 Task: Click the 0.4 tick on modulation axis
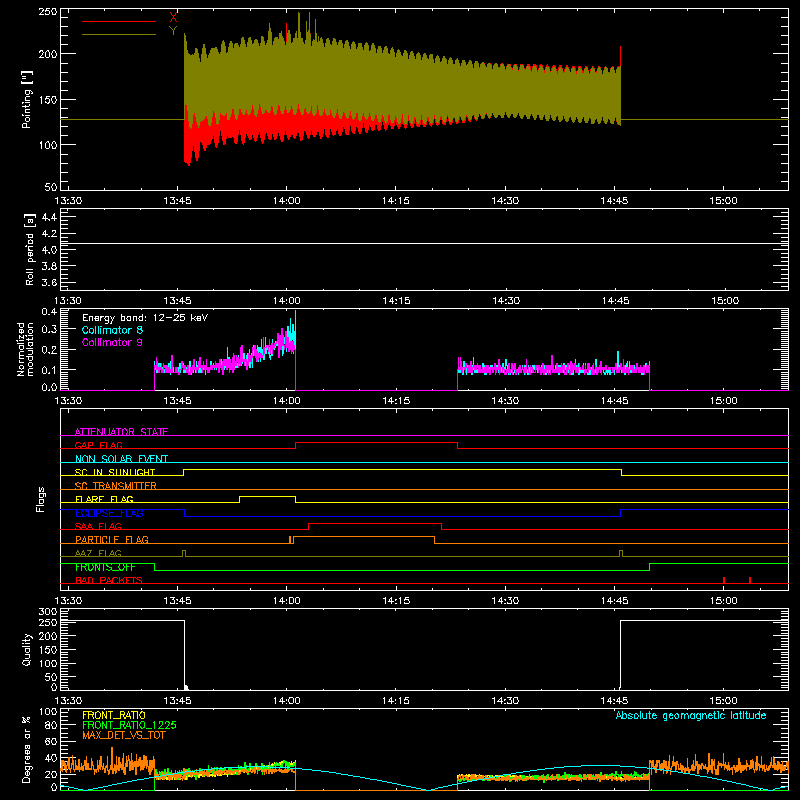pyautogui.click(x=49, y=311)
